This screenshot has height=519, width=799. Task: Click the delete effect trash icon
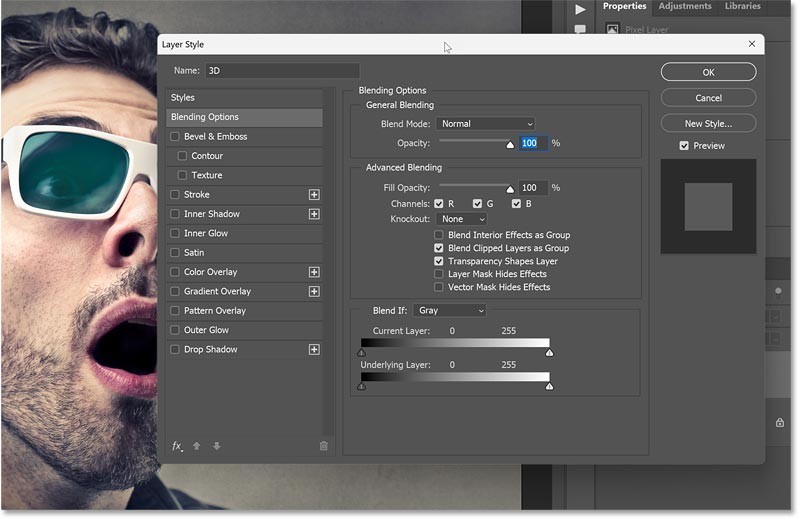323,446
